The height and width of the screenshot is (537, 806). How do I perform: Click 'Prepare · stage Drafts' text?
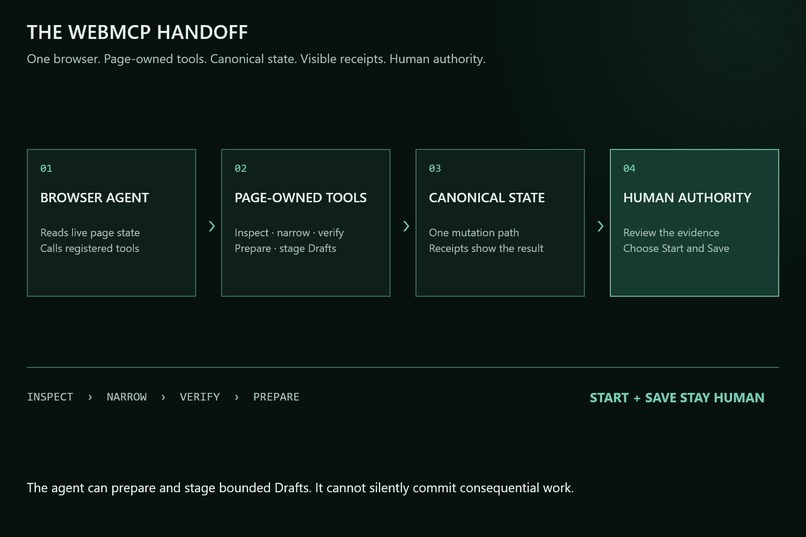click(285, 248)
